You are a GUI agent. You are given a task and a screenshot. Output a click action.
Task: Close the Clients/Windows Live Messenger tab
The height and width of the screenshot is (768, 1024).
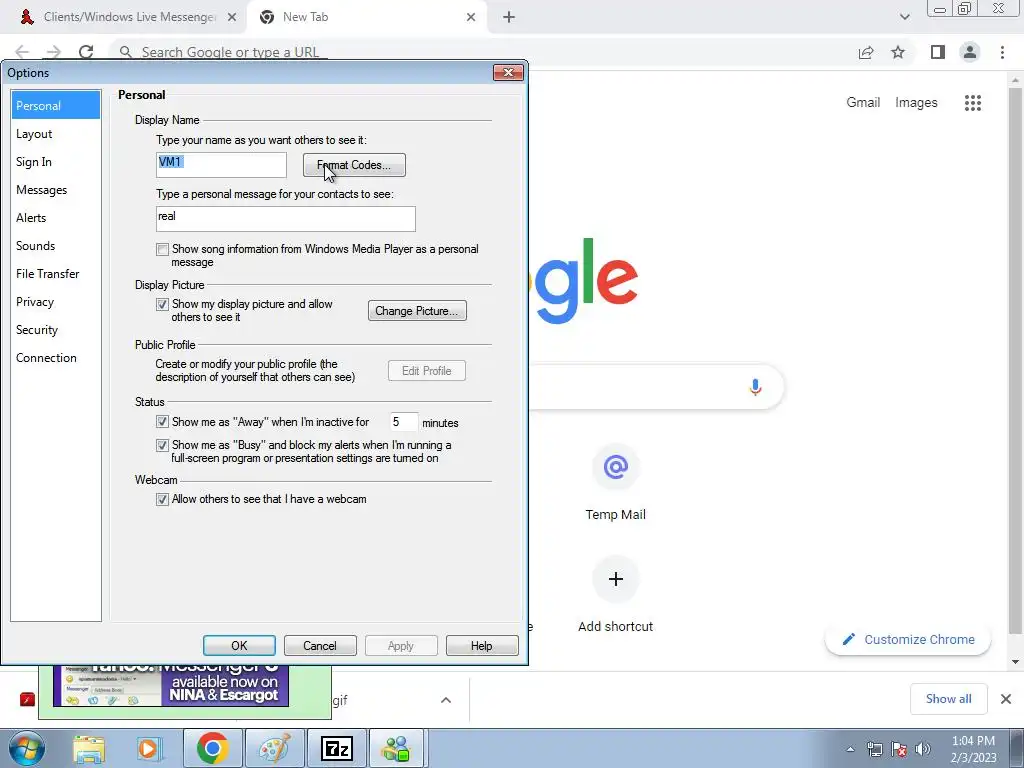[x=232, y=18]
